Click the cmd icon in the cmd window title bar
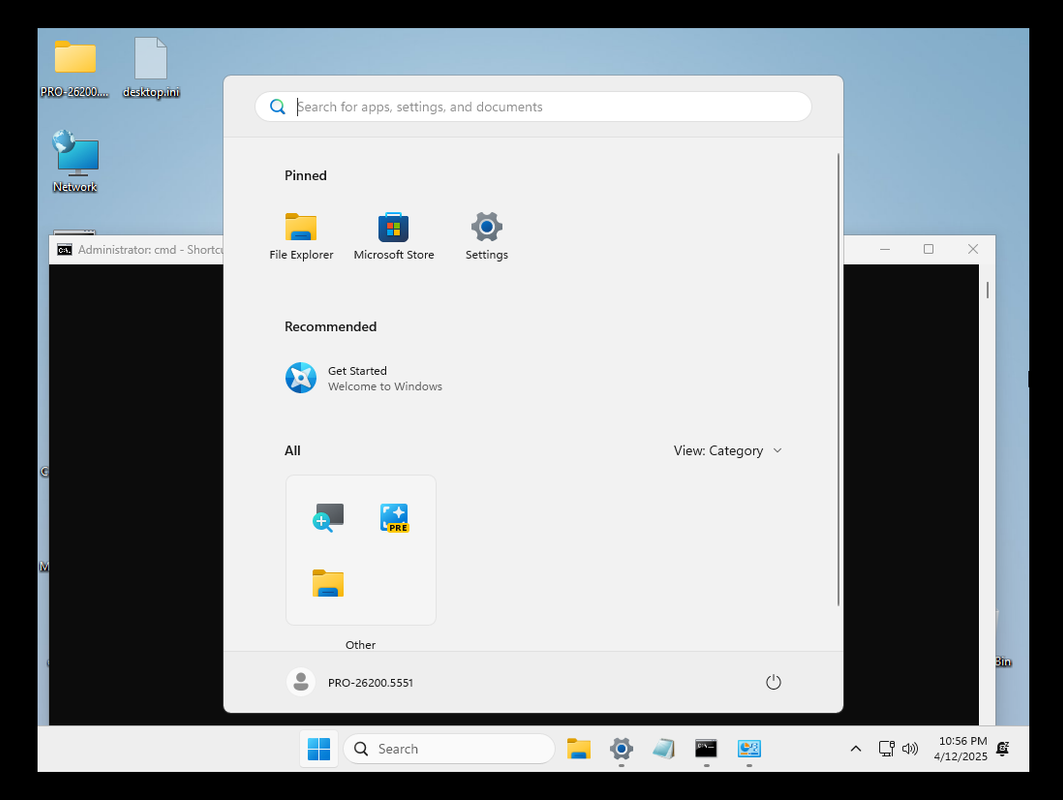The height and width of the screenshot is (800, 1063). pyautogui.click(x=64, y=249)
